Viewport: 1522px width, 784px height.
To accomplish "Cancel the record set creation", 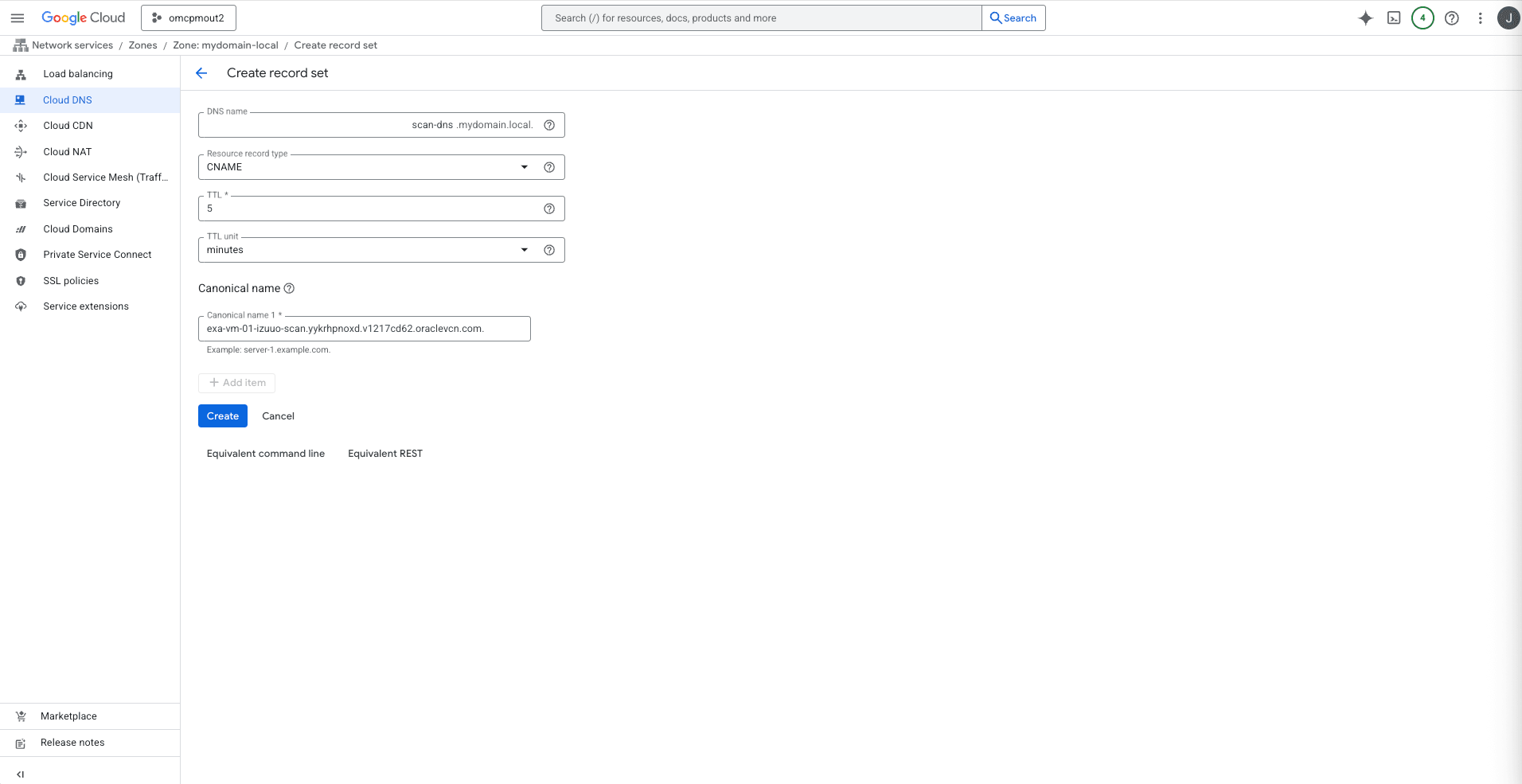I will click(277, 415).
